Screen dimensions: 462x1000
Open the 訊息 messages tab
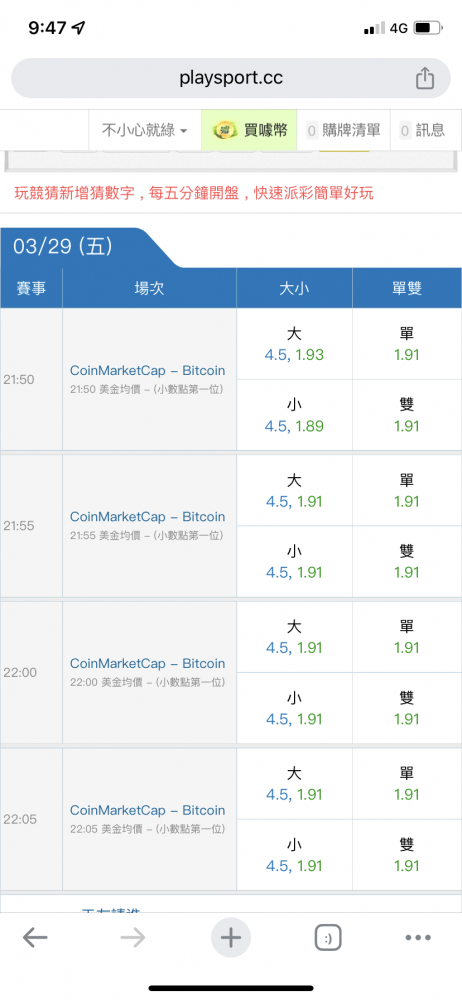click(422, 130)
